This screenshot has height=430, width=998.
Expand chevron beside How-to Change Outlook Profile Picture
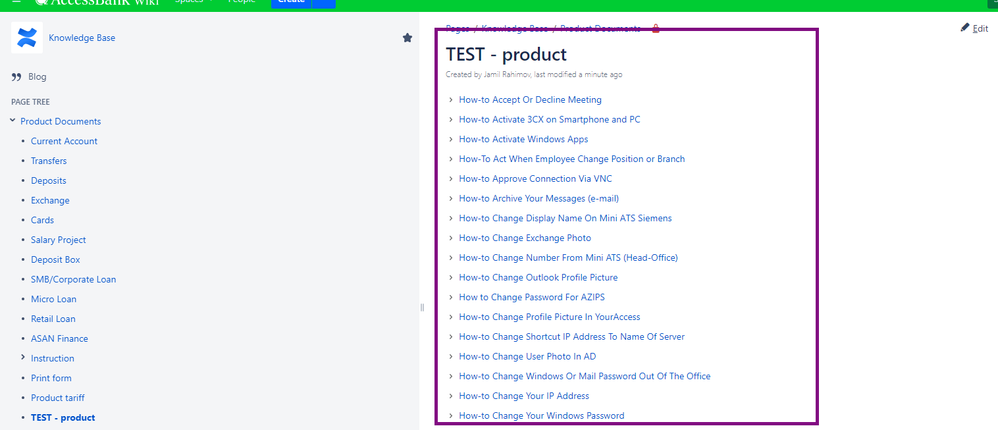pos(451,277)
